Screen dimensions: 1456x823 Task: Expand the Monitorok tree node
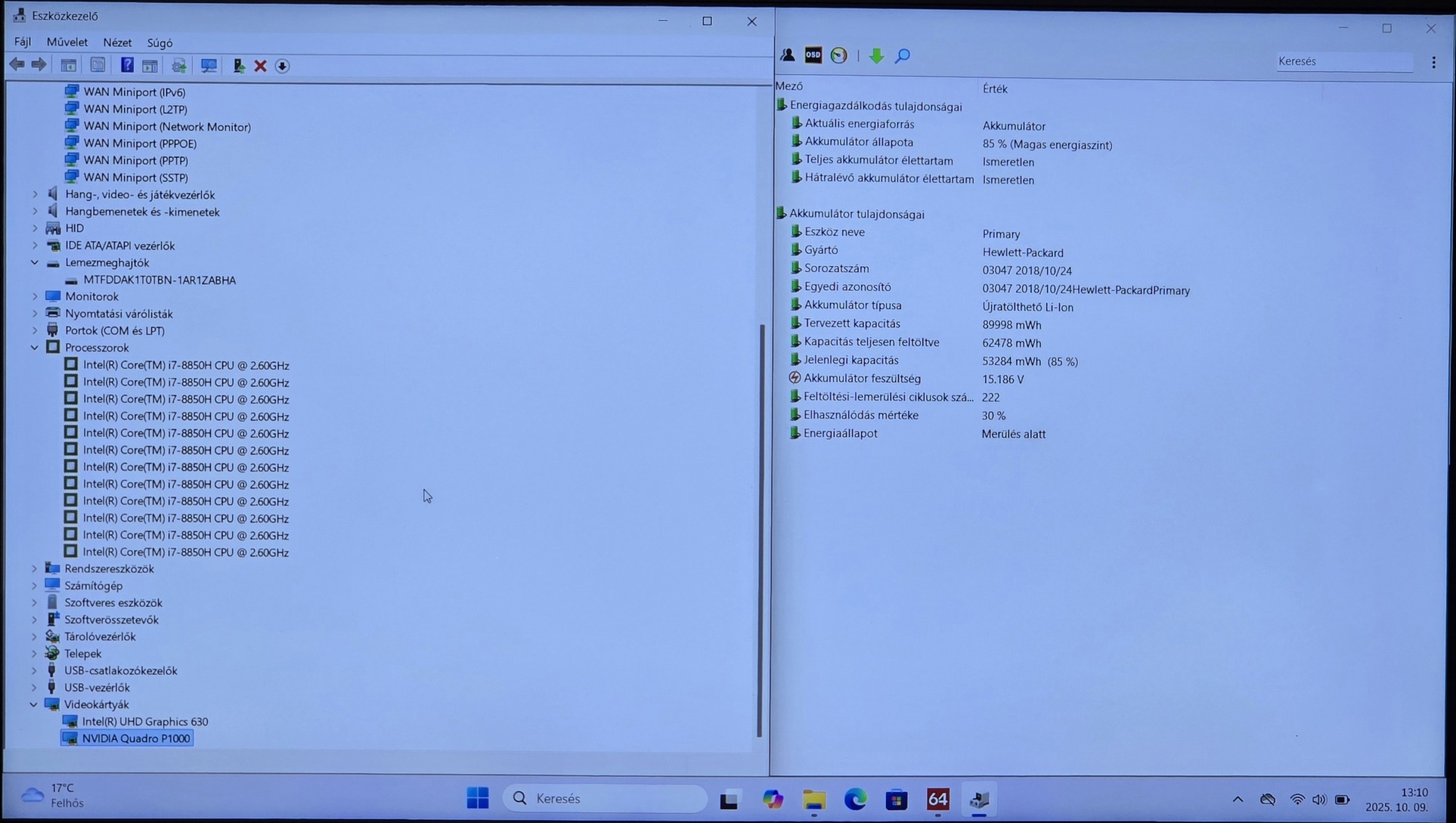[x=35, y=296]
